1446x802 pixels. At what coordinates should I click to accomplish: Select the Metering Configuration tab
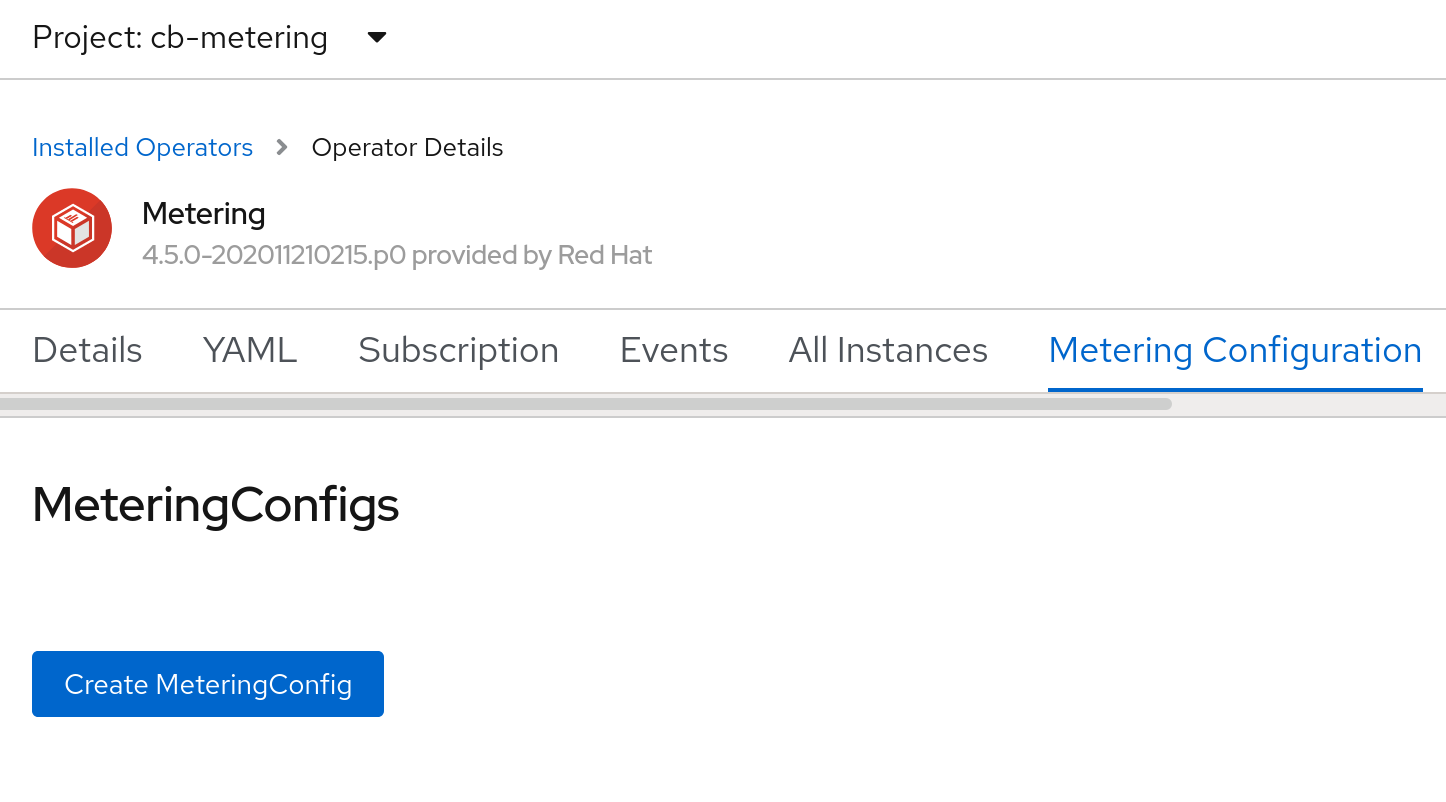tap(1235, 351)
